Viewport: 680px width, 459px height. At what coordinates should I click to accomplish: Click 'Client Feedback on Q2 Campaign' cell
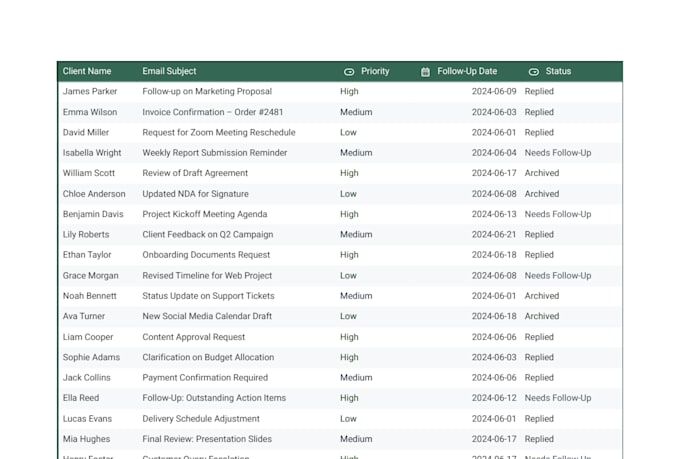coord(208,235)
